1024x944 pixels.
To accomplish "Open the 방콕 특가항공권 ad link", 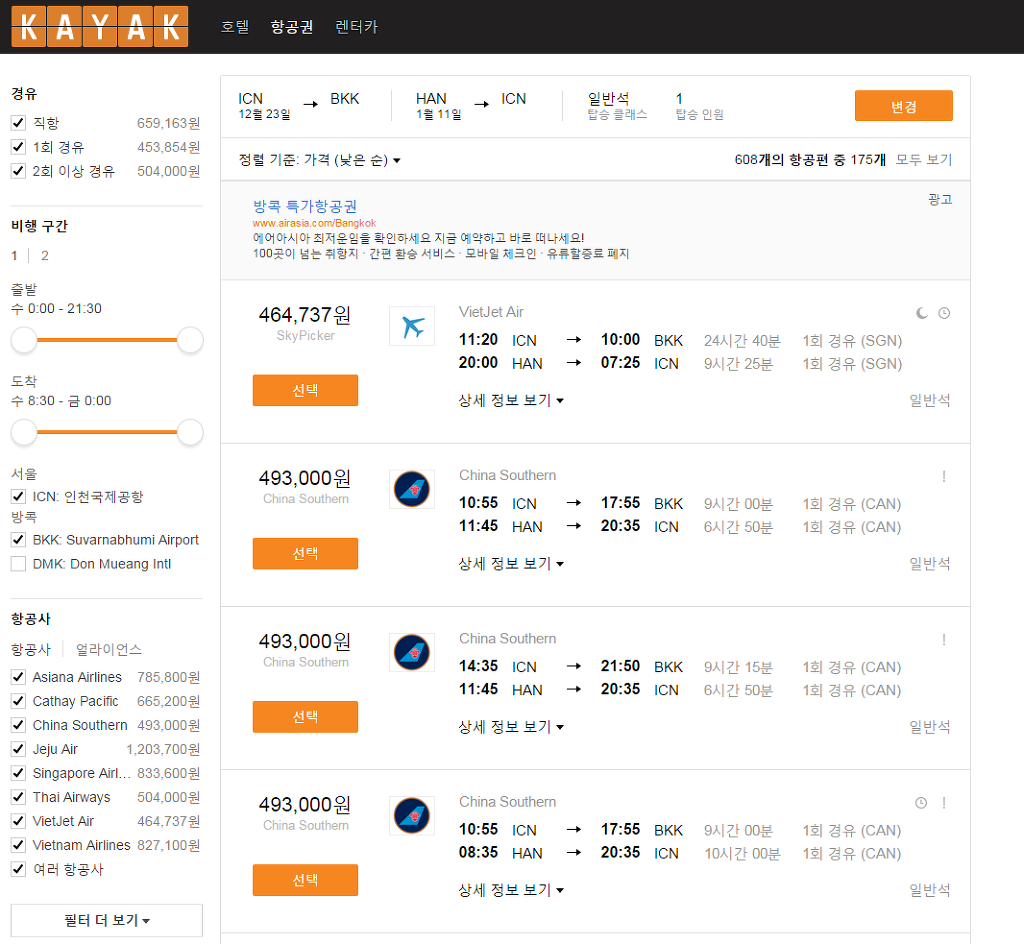I will [x=305, y=206].
